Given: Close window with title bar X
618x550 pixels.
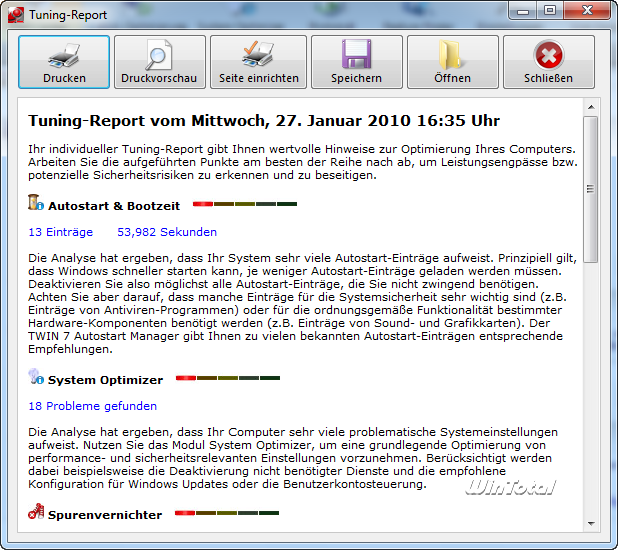Looking at the screenshot, I should click(x=587, y=10).
